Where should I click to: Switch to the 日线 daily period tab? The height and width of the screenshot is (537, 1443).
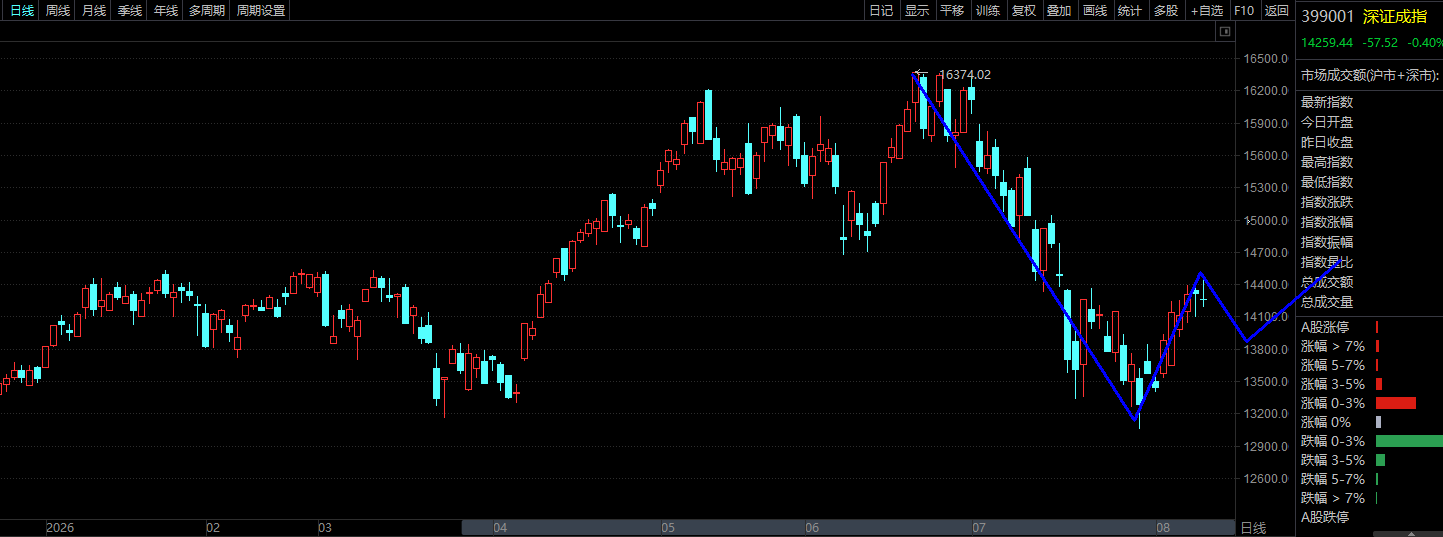pos(22,11)
